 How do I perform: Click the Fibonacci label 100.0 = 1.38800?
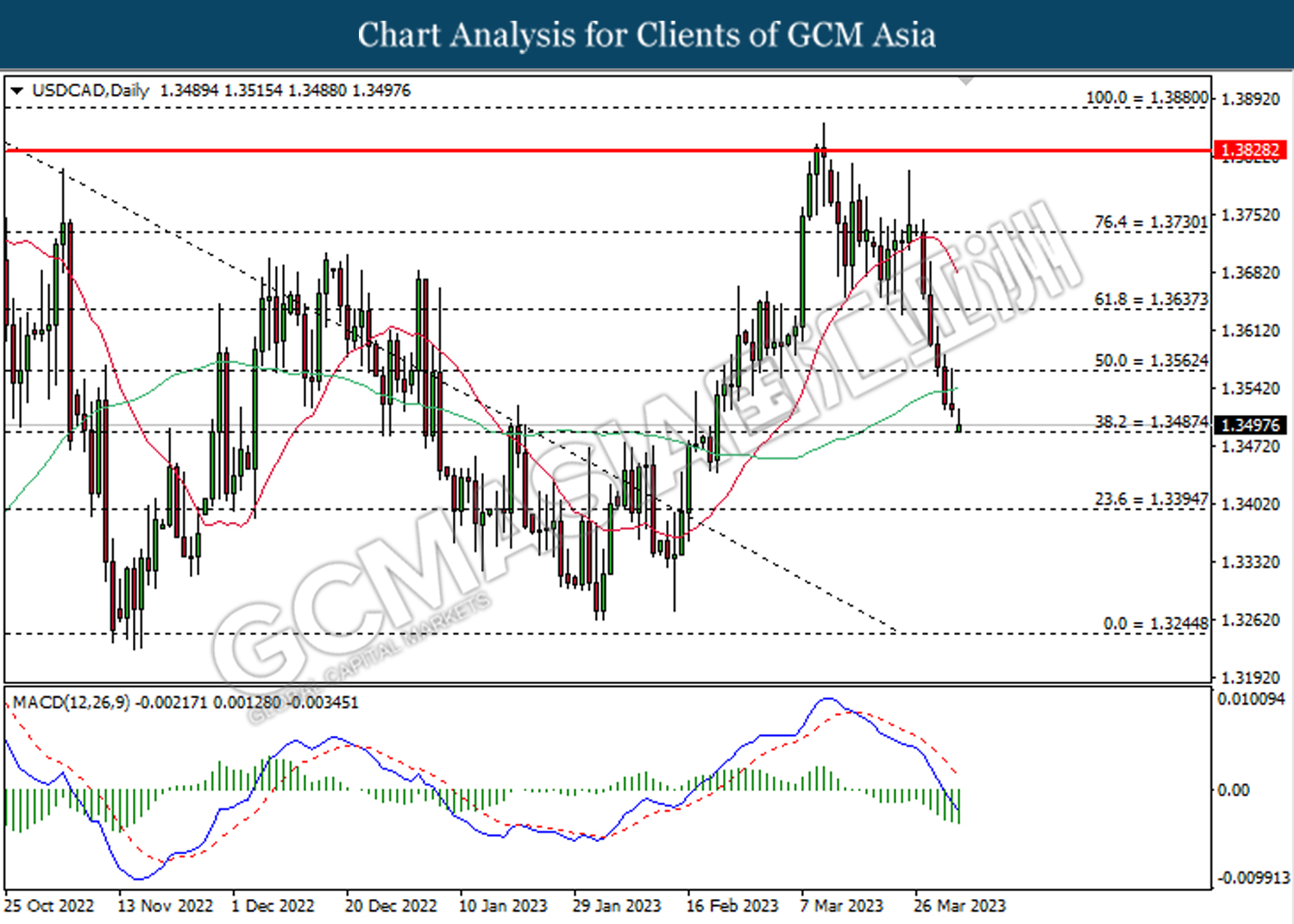click(1146, 97)
